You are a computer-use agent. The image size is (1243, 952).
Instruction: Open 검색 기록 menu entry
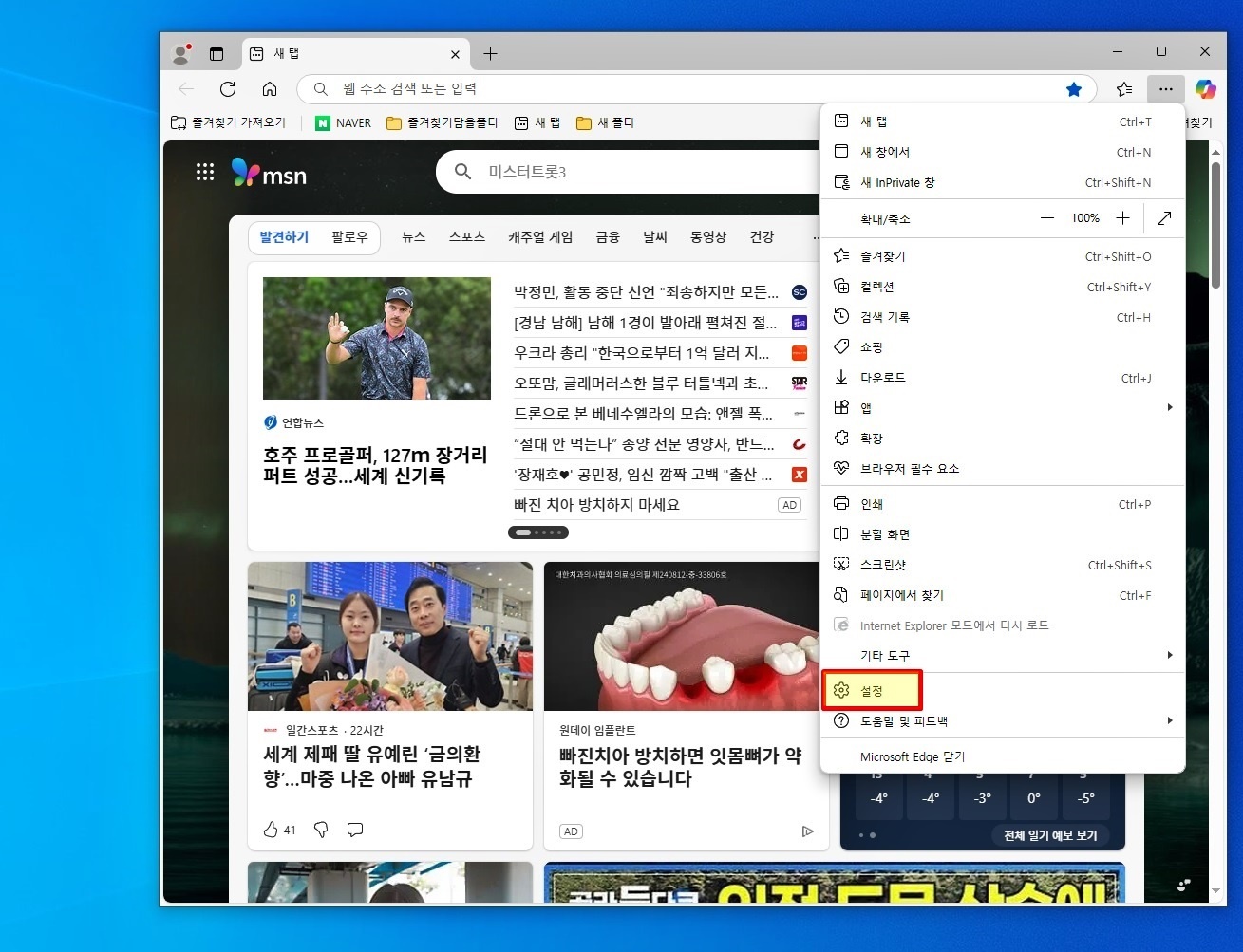[1003, 317]
